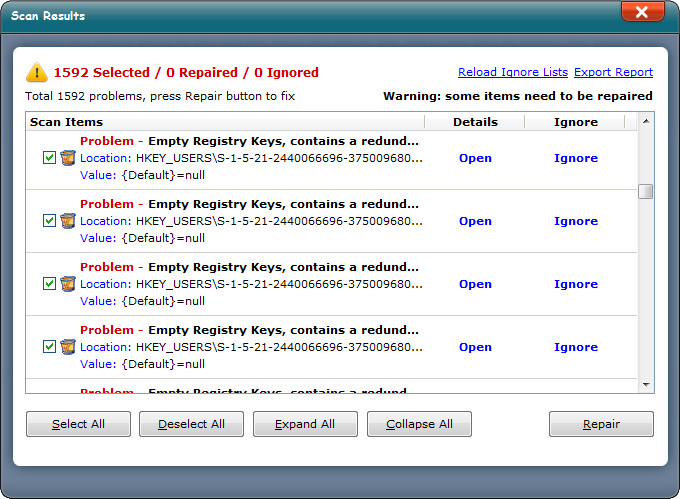Open details for the second problem row
Screen dimensions: 680x499
(475, 221)
